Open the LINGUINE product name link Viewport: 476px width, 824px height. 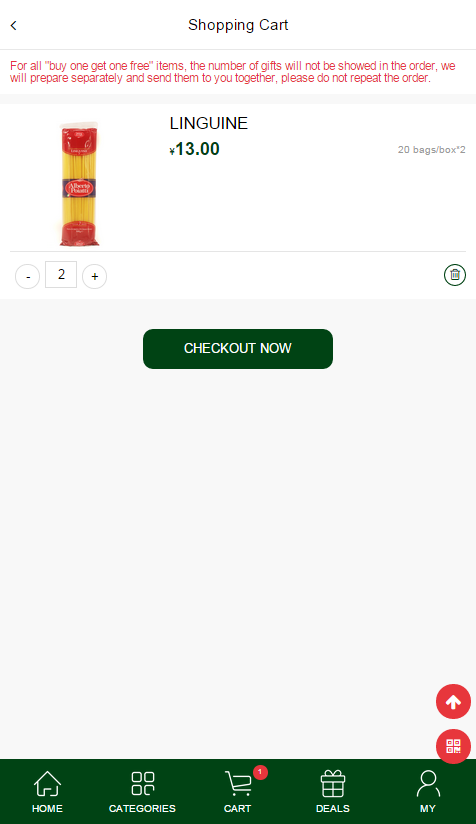pyautogui.click(x=209, y=123)
